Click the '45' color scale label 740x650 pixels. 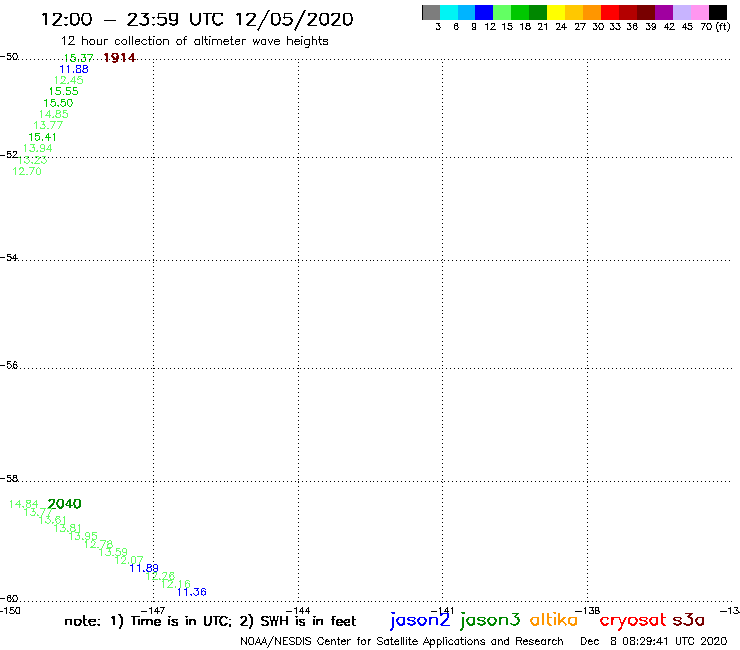click(687, 27)
